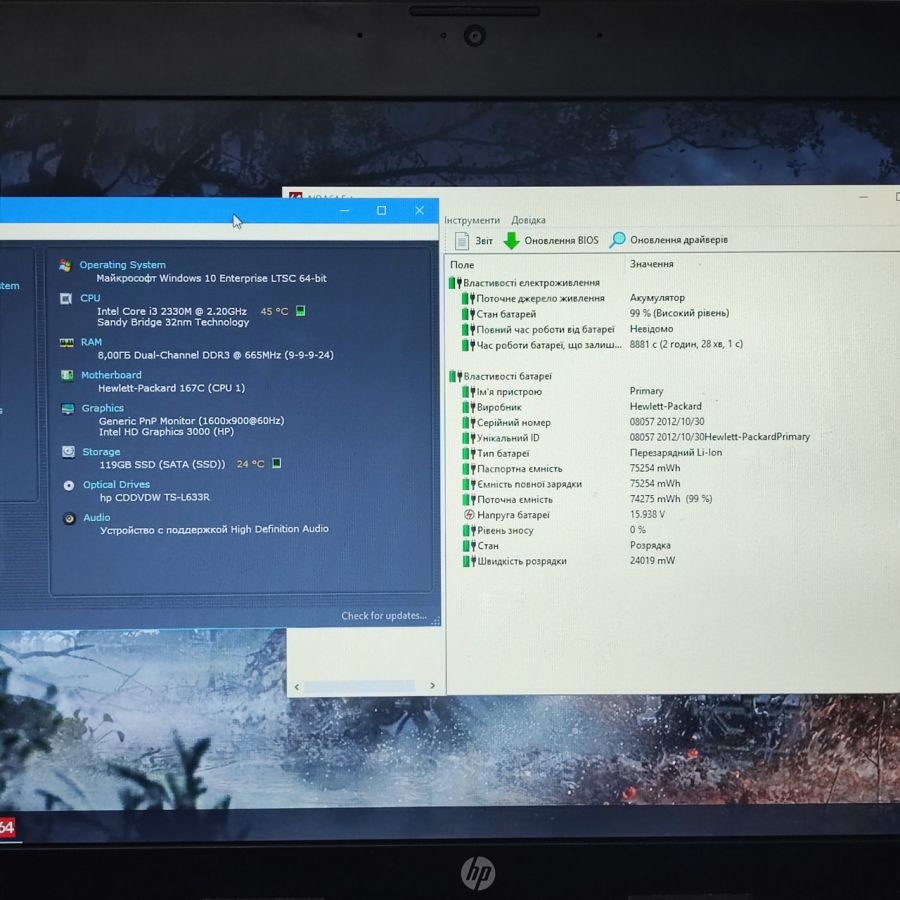Click the battery icon beside Стан батареї
The height and width of the screenshot is (900, 900).
coord(468,314)
